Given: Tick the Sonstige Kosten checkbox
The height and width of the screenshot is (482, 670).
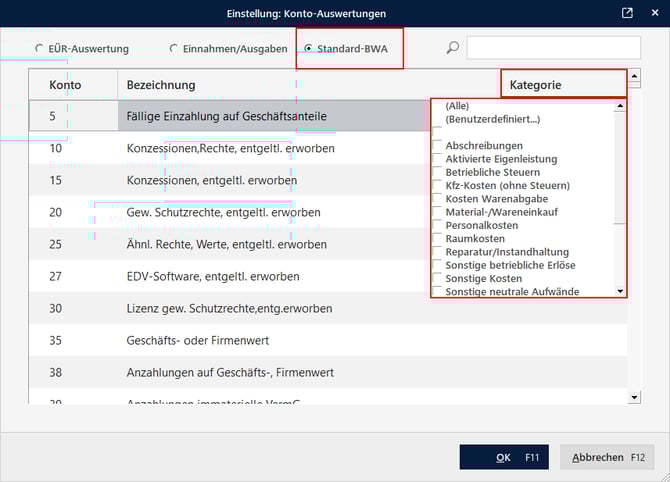Looking at the screenshot, I should (x=437, y=278).
